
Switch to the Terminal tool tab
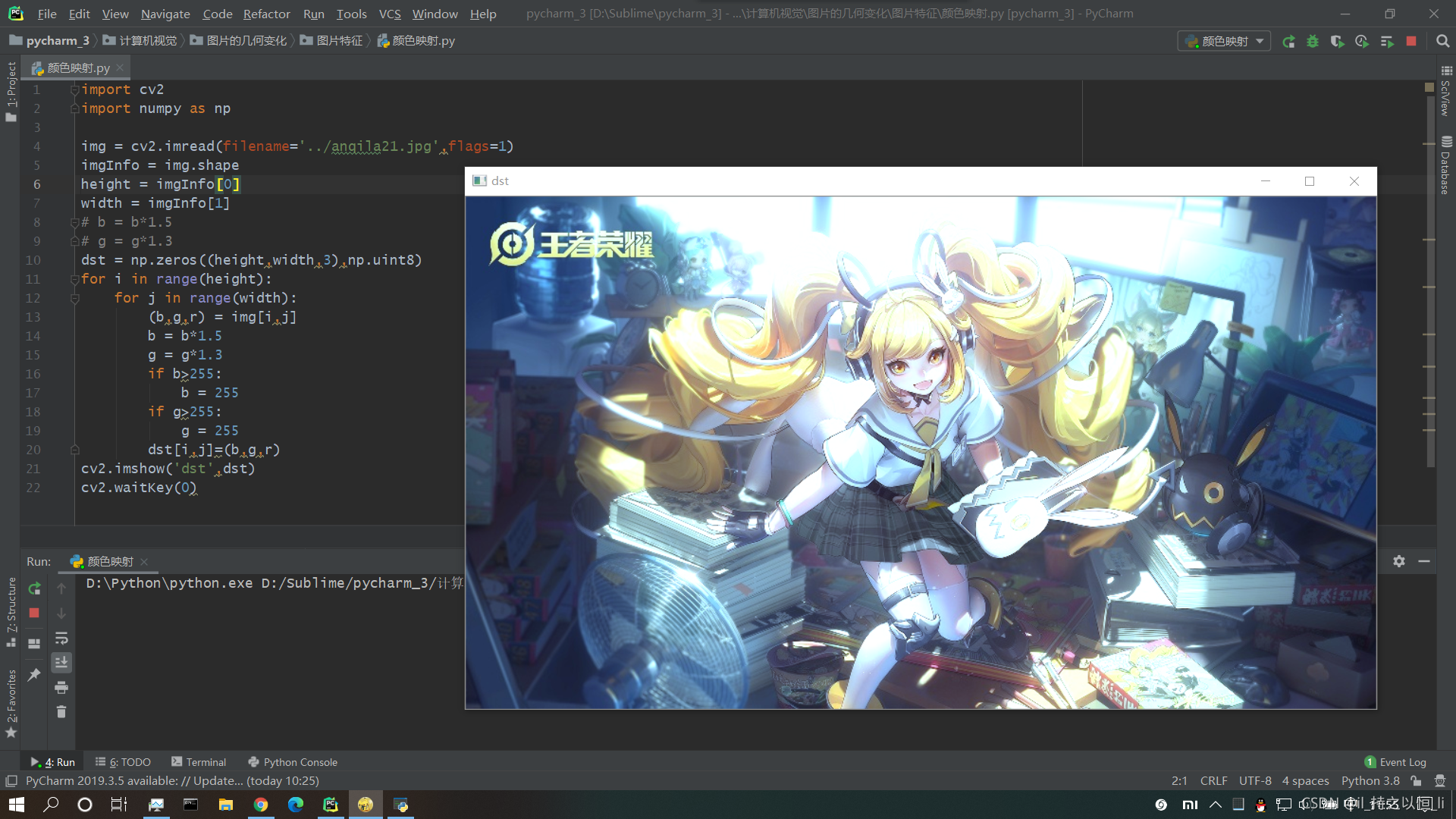pyautogui.click(x=199, y=762)
